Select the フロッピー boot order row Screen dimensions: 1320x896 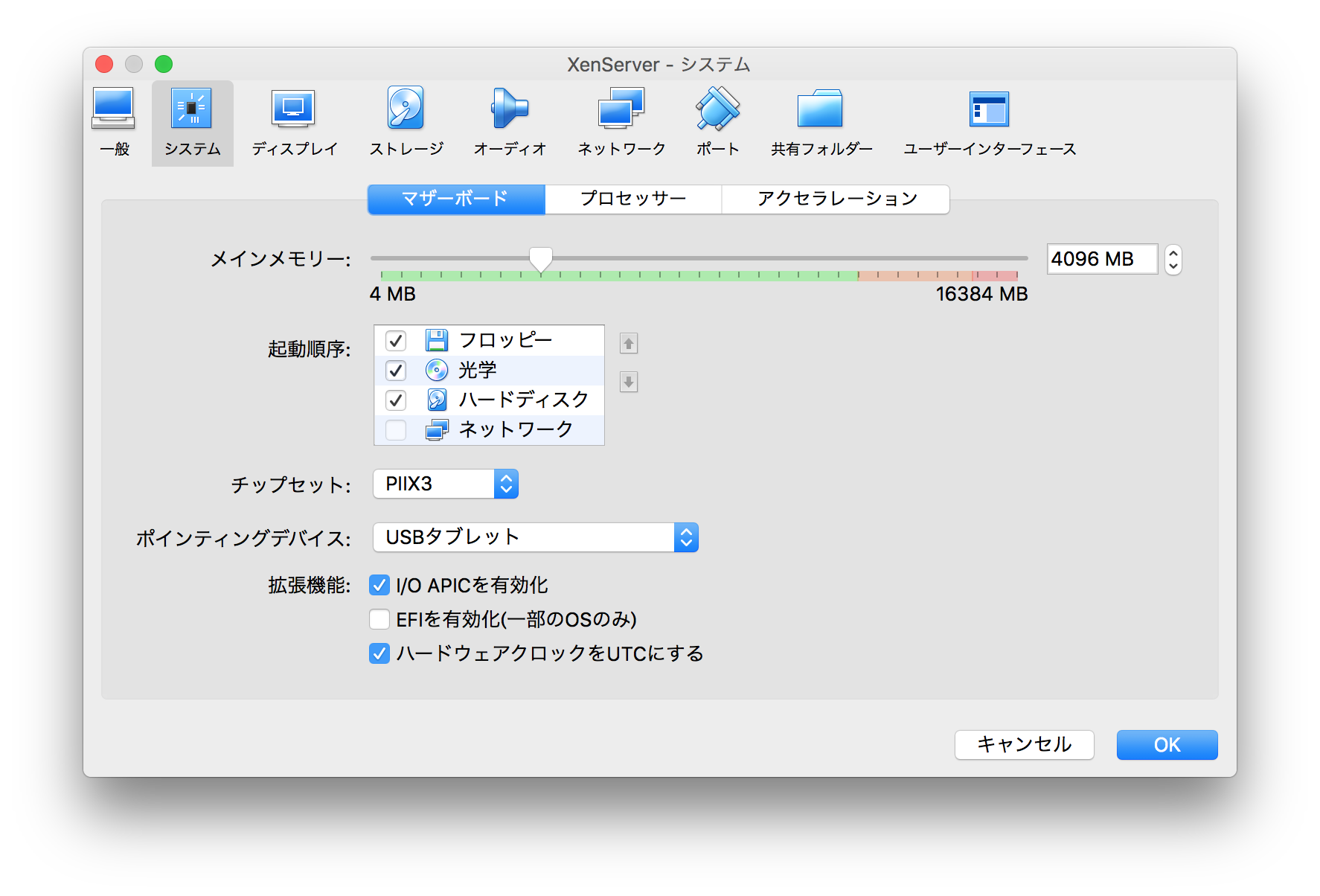coord(489,341)
